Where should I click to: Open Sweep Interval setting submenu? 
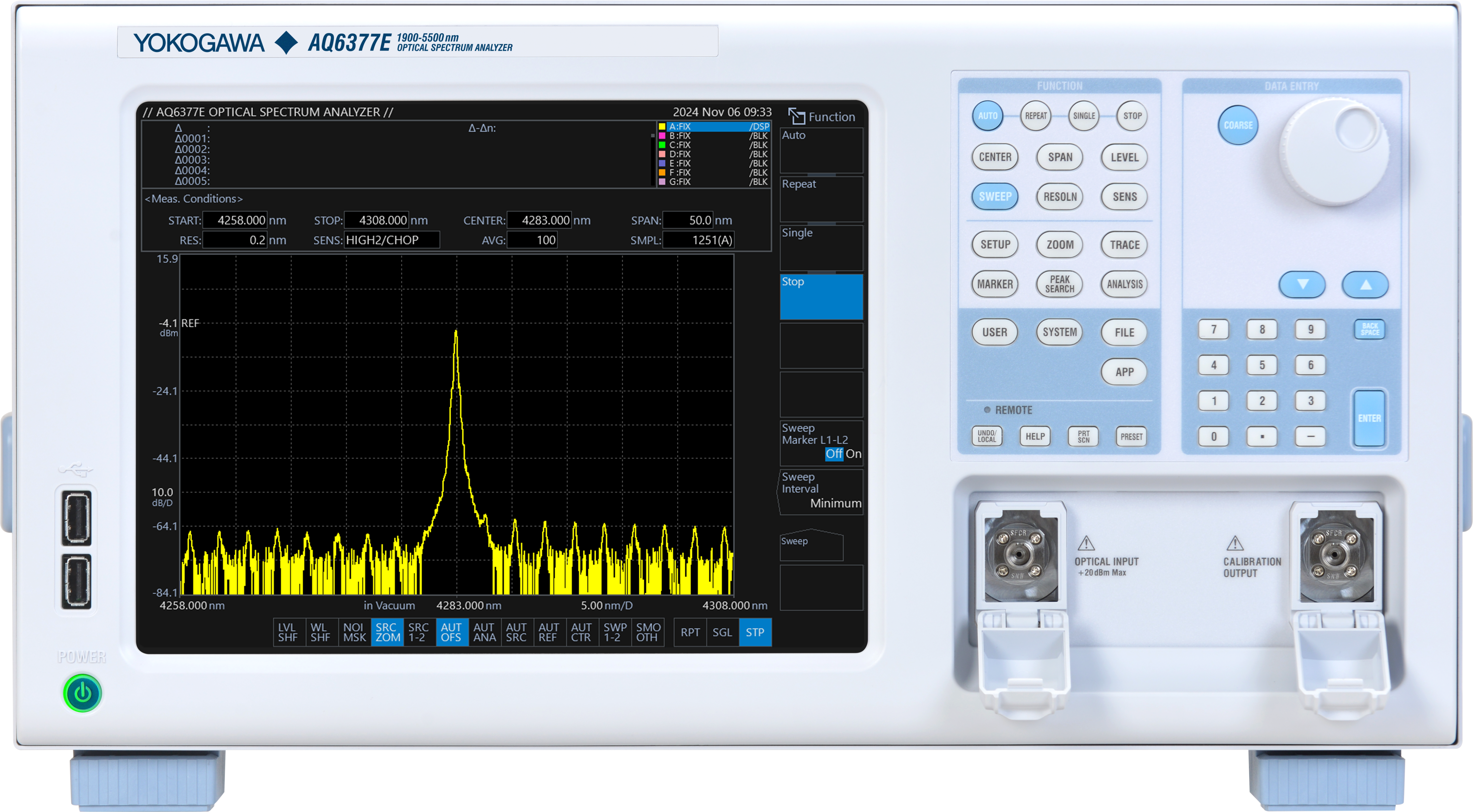tap(821, 491)
